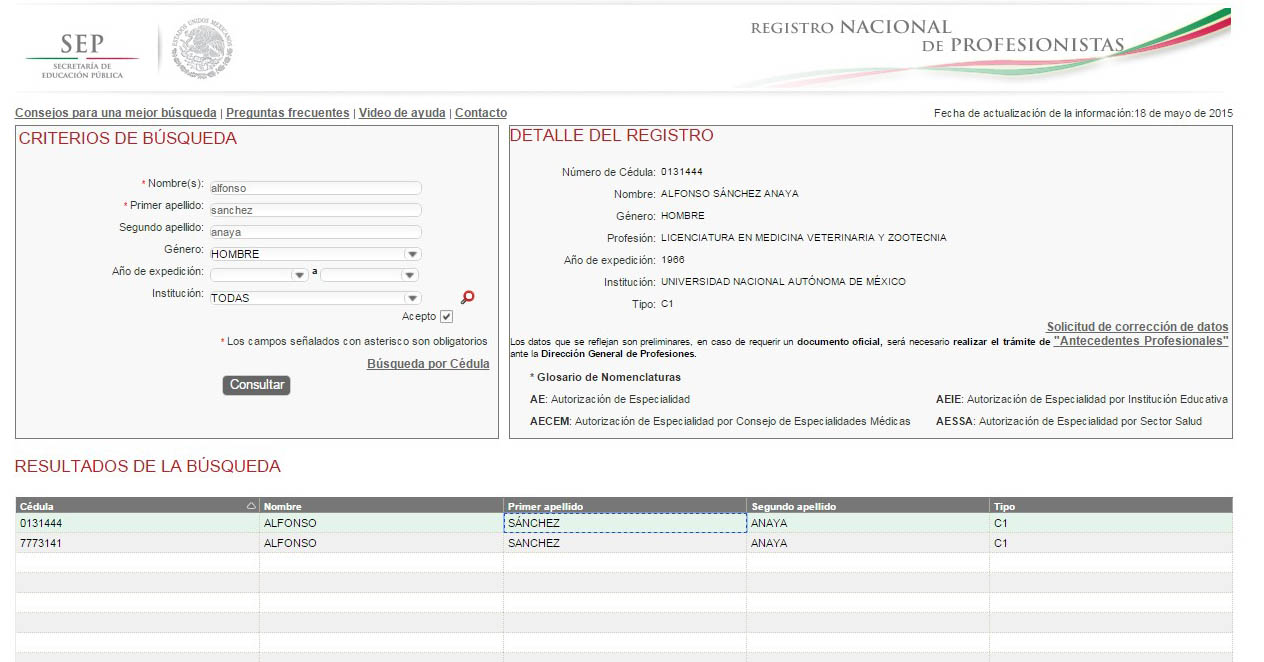Click the sort arrow in Cédula column header

pos(251,506)
